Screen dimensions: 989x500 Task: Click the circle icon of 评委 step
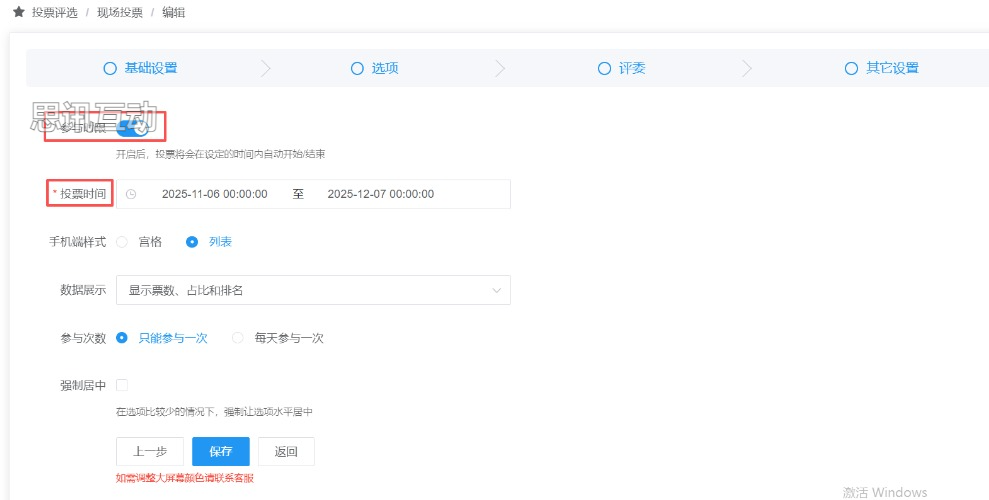click(x=604, y=69)
